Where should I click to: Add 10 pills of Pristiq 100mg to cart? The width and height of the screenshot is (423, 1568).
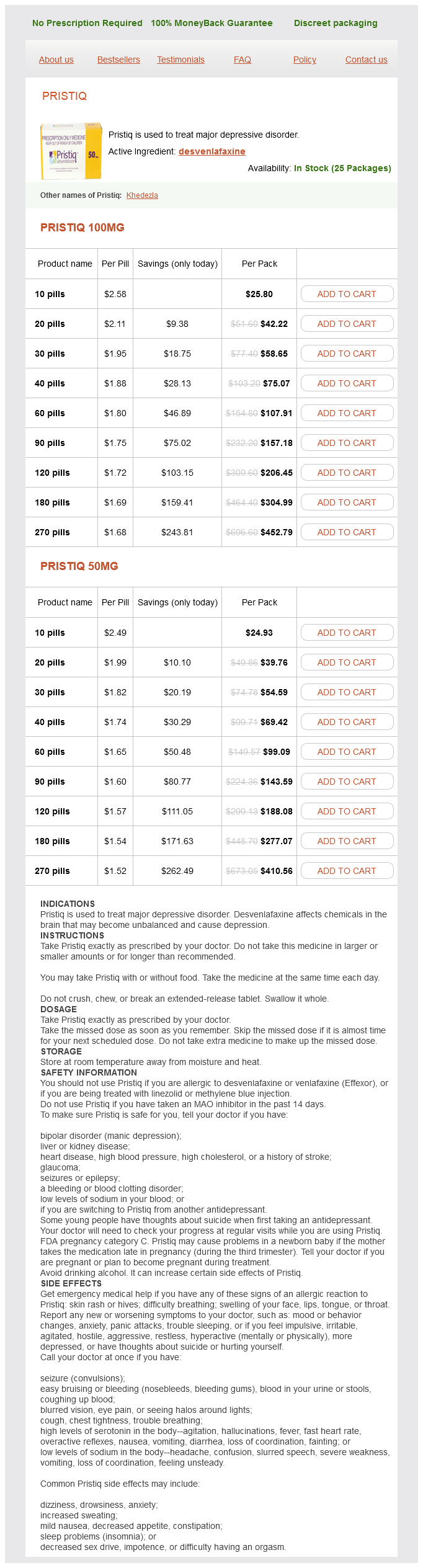click(347, 294)
